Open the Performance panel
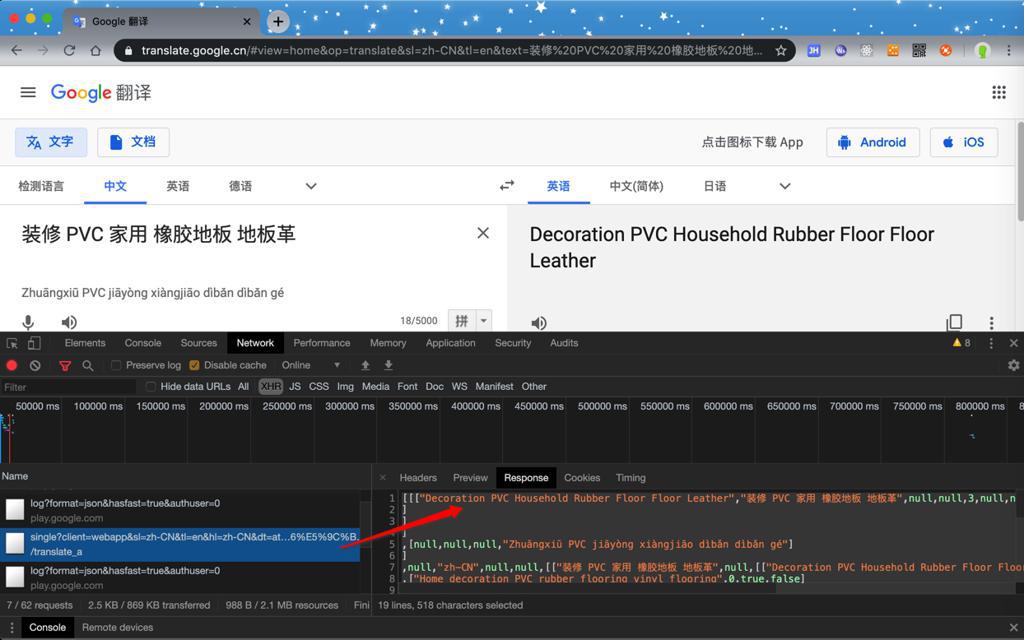The width and height of the screenshot is (1024, 640). [x=321, y=343]
